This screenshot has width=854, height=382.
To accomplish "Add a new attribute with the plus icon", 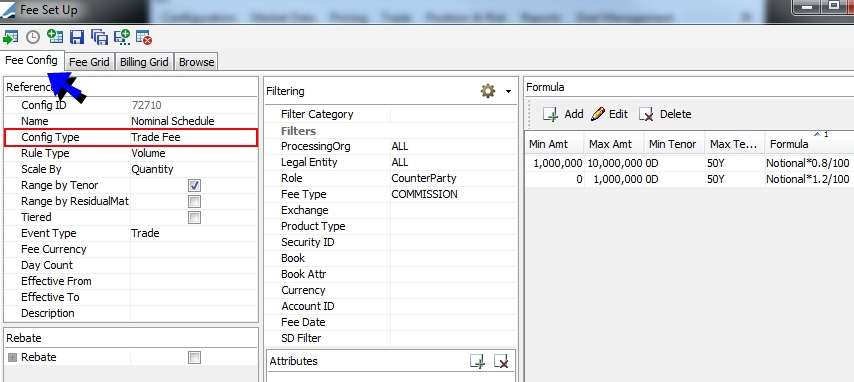I will (477, 361).
